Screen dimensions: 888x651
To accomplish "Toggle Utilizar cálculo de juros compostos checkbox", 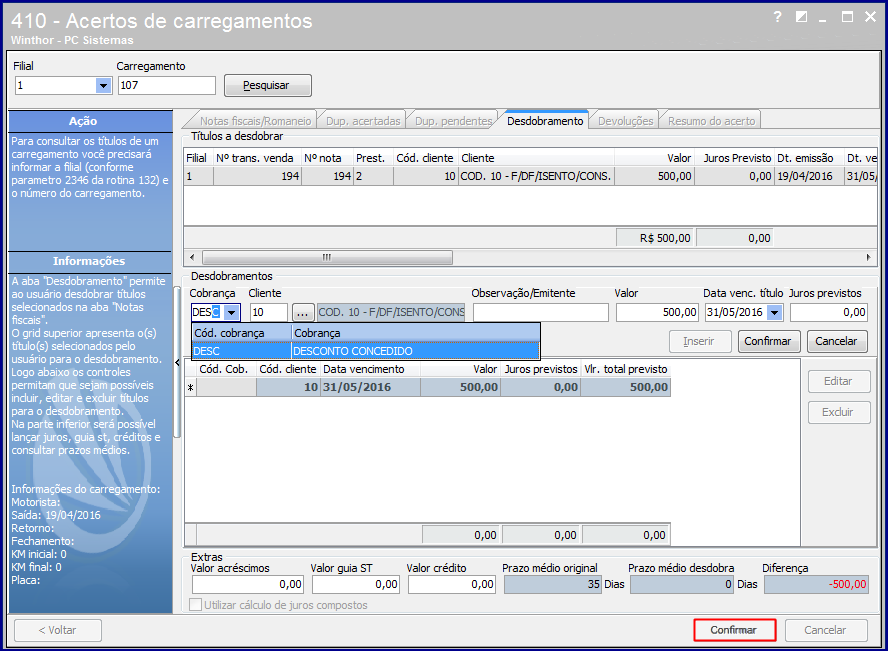I will tap(195, 605).
